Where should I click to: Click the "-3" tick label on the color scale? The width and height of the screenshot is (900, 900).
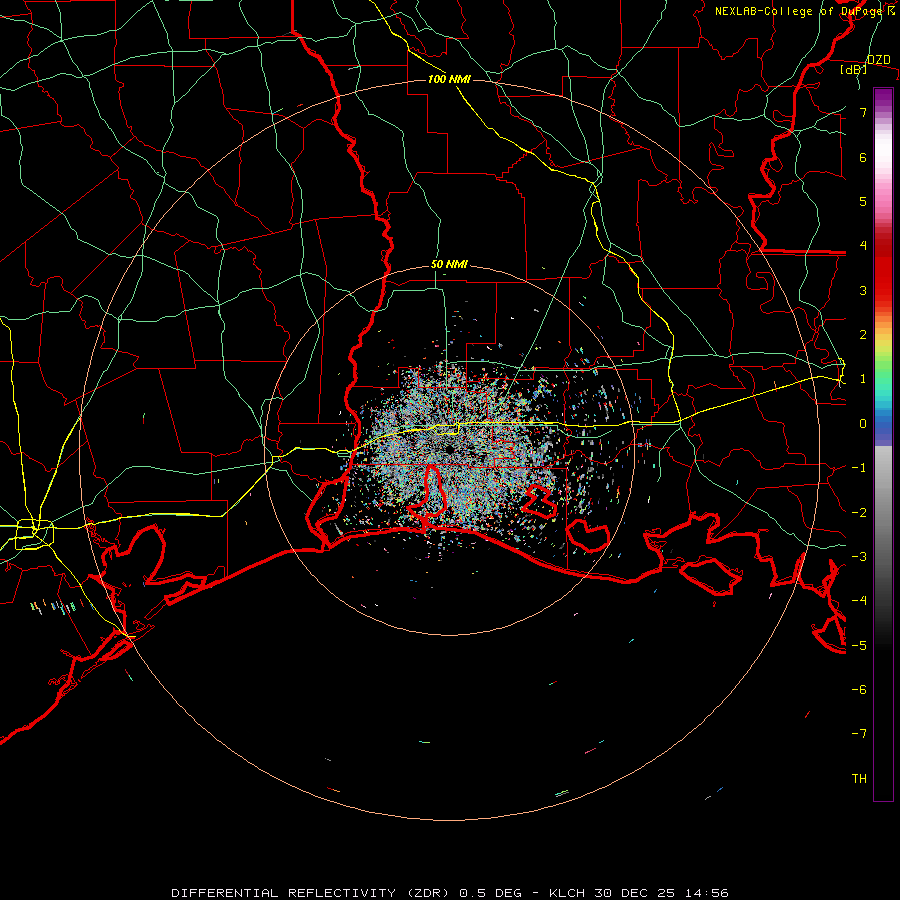click(x=859, y=557)
